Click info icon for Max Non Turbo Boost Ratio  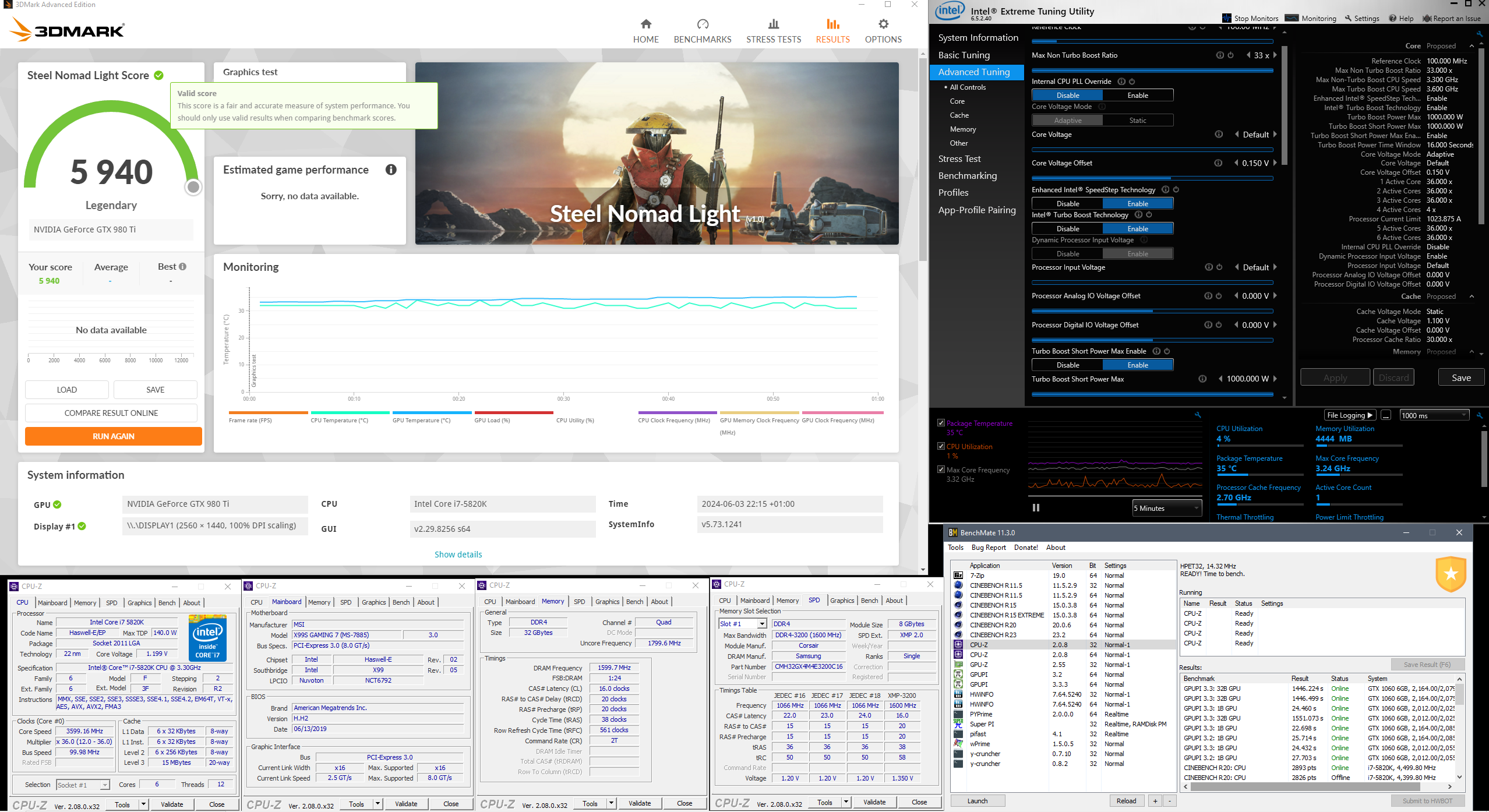point(1220,55)
